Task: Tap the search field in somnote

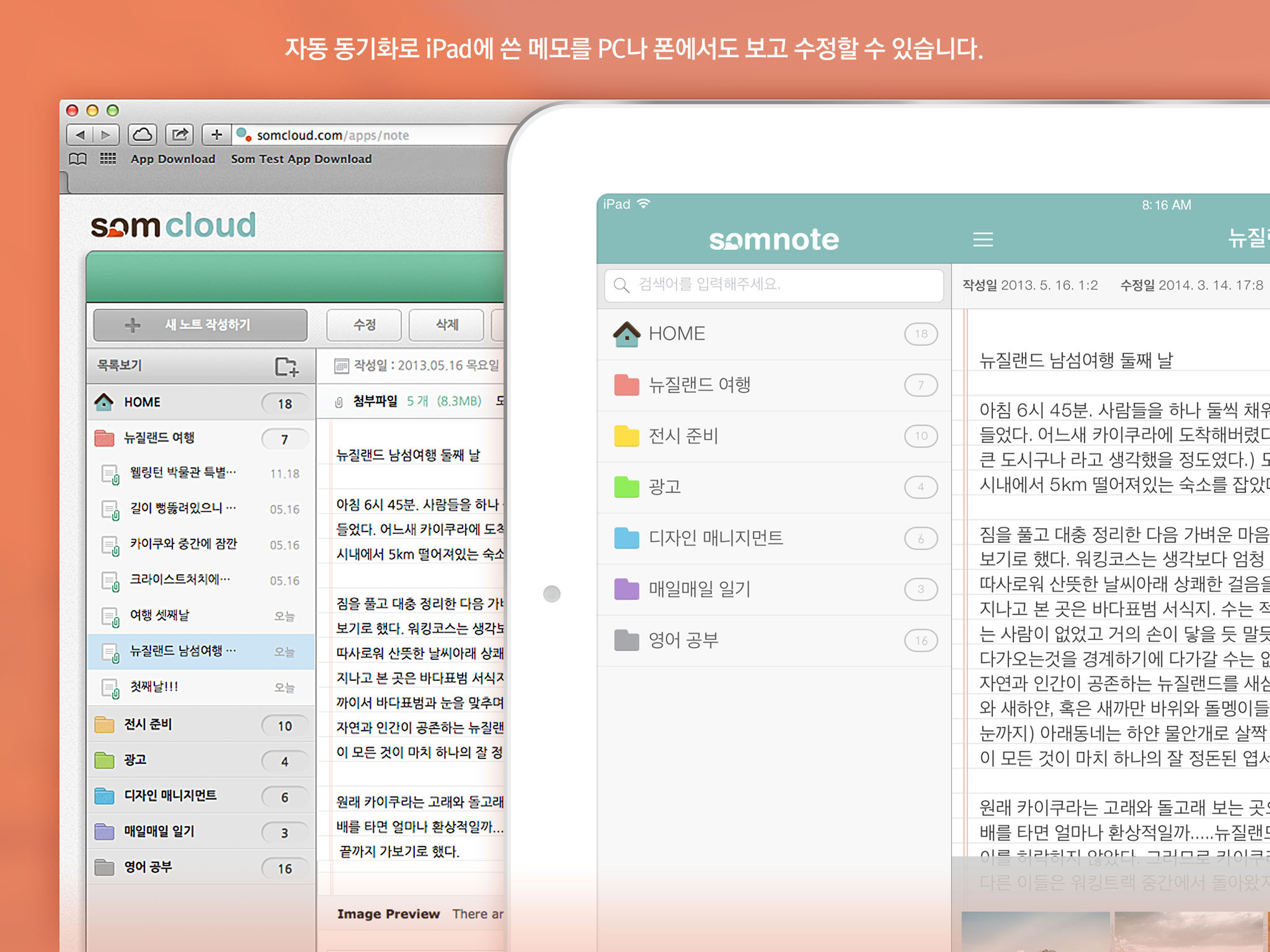Action: [x=774, y=285]
